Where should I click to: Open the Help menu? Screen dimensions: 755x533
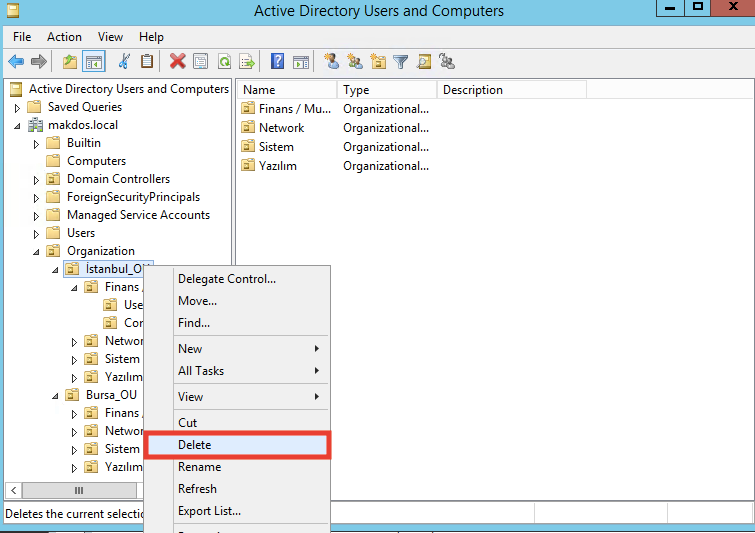pos(151,37)
